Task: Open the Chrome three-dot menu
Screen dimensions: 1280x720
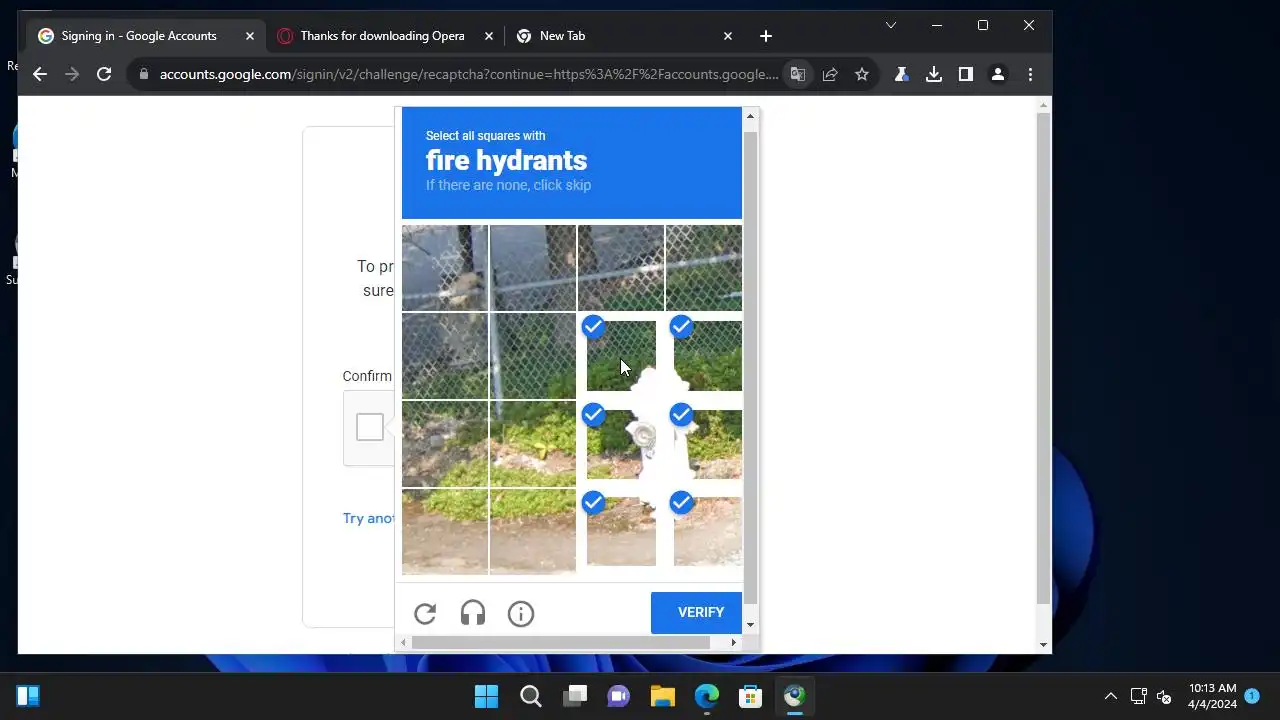Action: (1030, 74)
